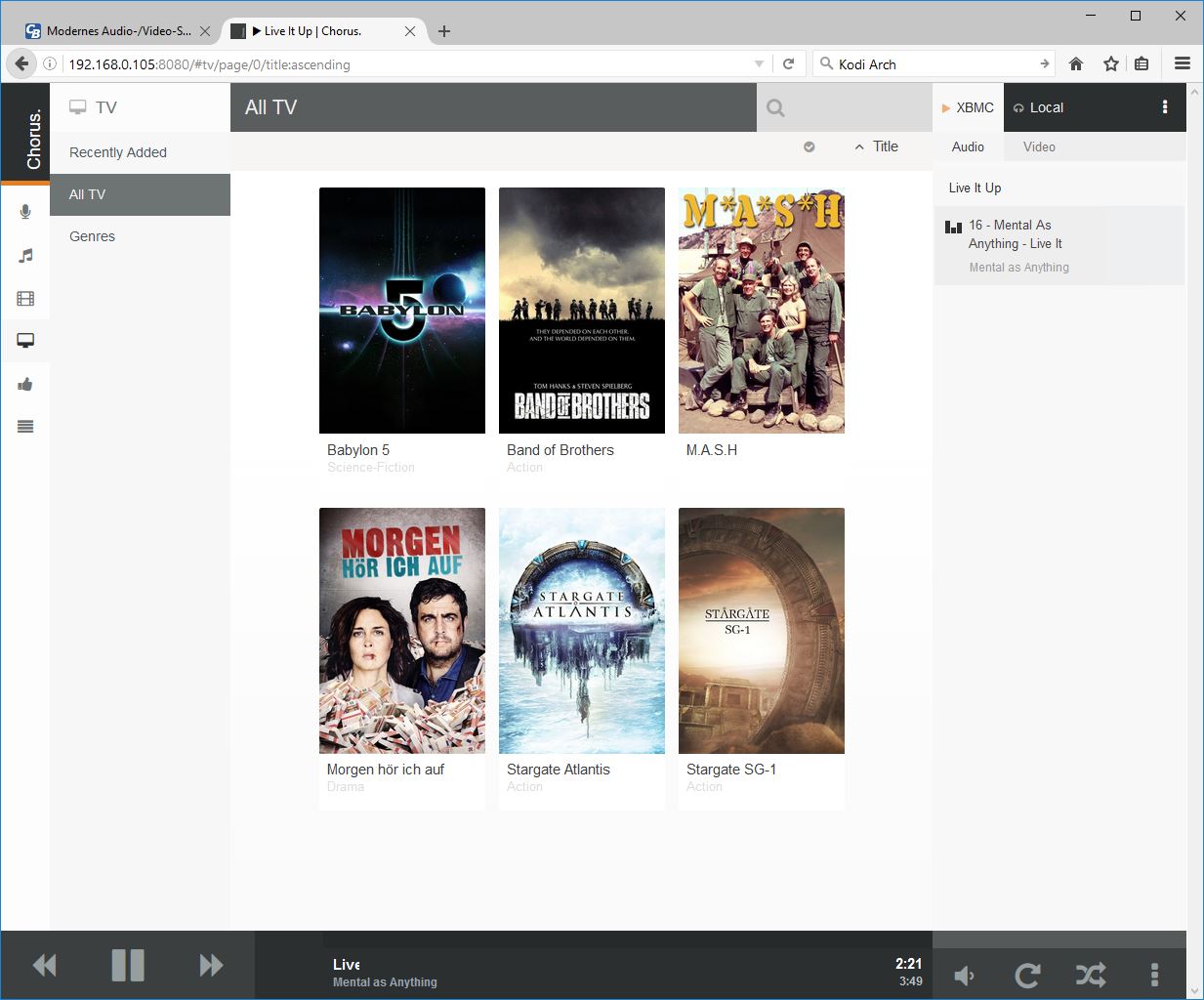This screenshot has width=1204, height=1000.
Task: Open a new browser tab
Action: (x=444, y=31)
